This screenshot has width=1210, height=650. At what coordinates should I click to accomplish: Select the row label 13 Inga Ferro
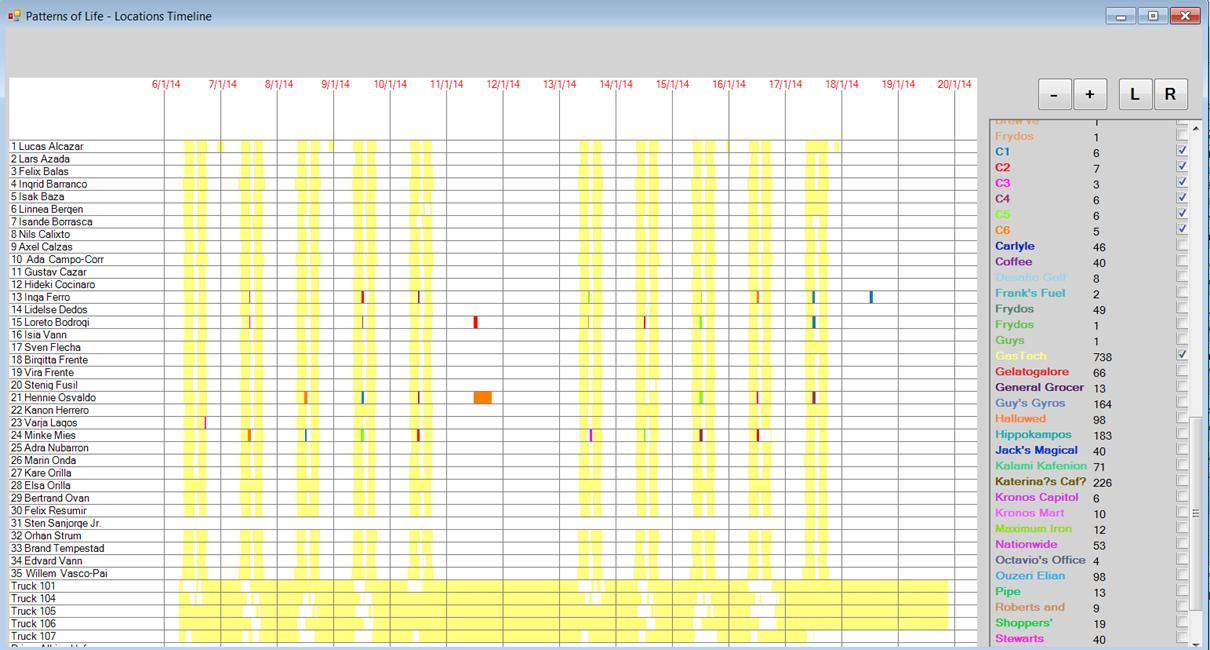click(x=41, y=297)
